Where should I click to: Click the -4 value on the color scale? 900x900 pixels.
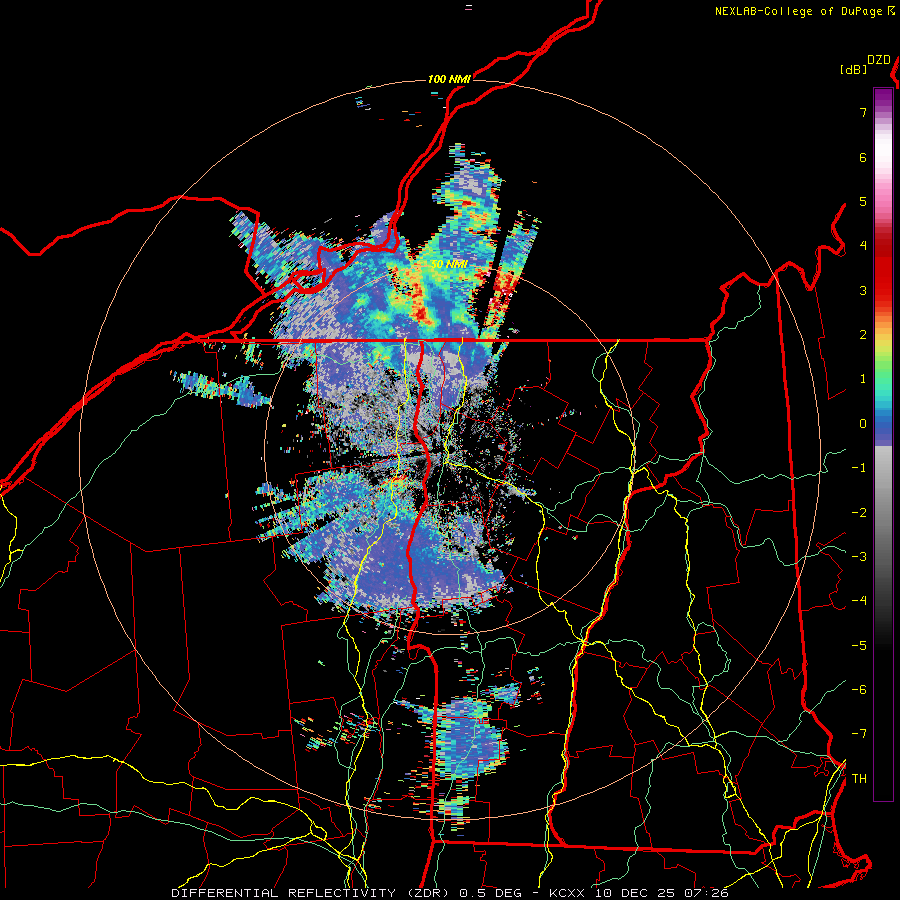(859, 601)
